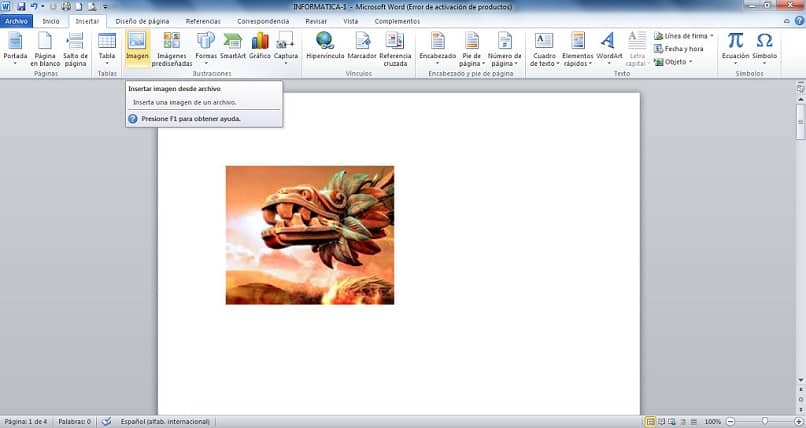Switch to the Diseño de página tab

tap(142, 21)
